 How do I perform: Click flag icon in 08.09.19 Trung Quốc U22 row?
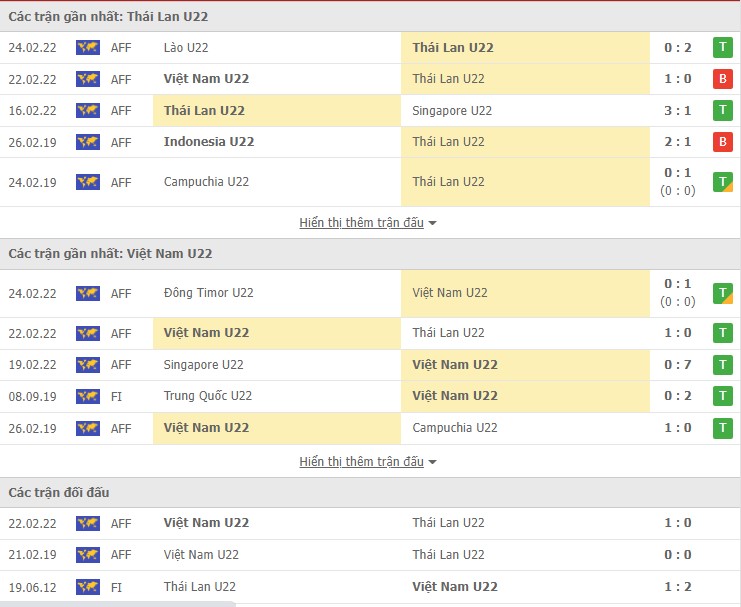(x=88, y=396)
